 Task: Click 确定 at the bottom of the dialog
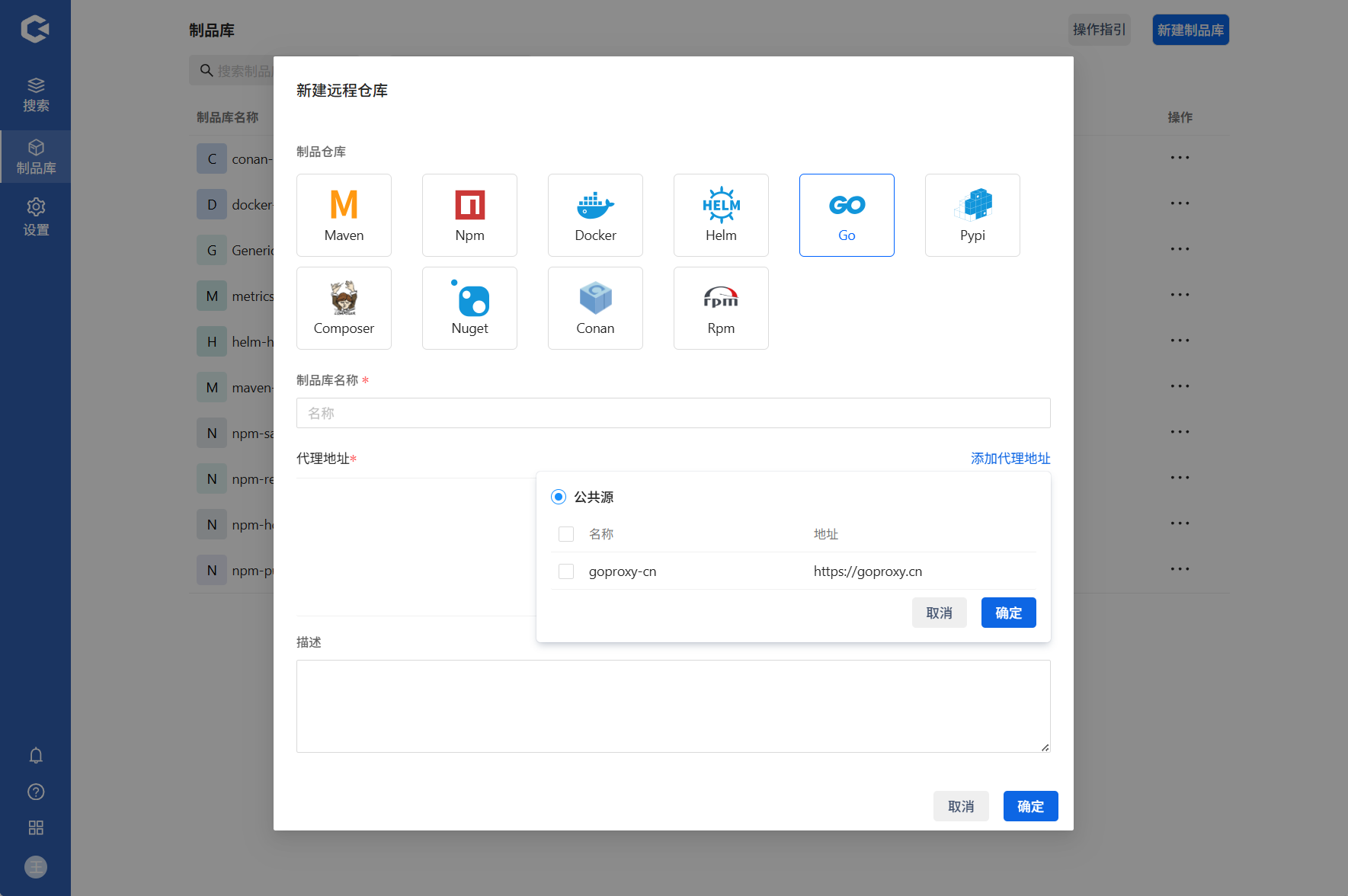coord(1030,806)
